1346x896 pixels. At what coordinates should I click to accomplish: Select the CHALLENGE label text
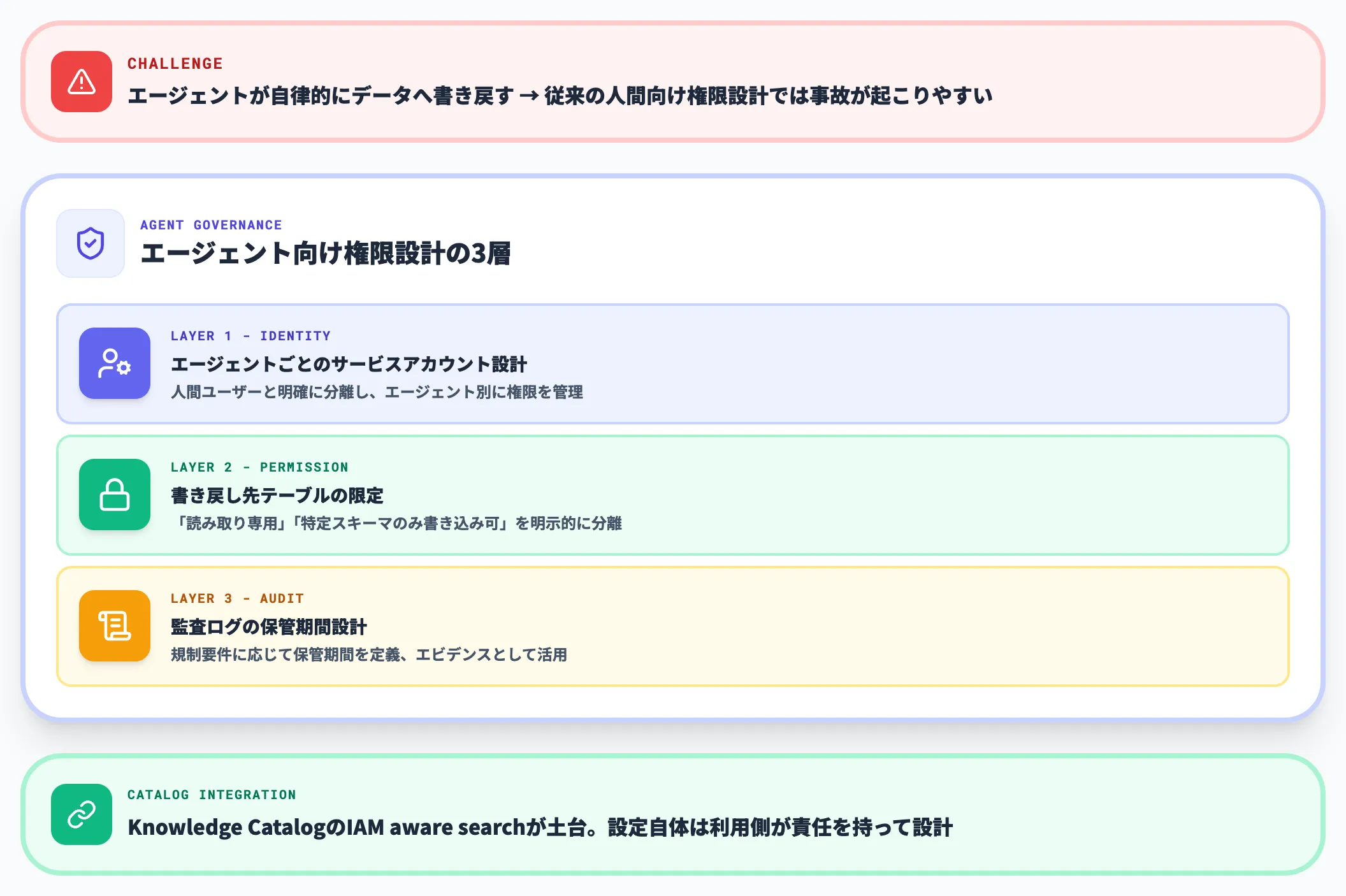pos(175,63)
